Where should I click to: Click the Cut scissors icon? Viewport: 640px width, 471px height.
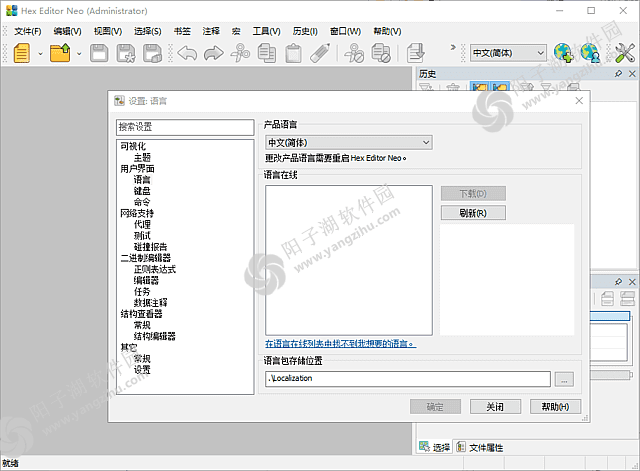click(x=240, y=53)
